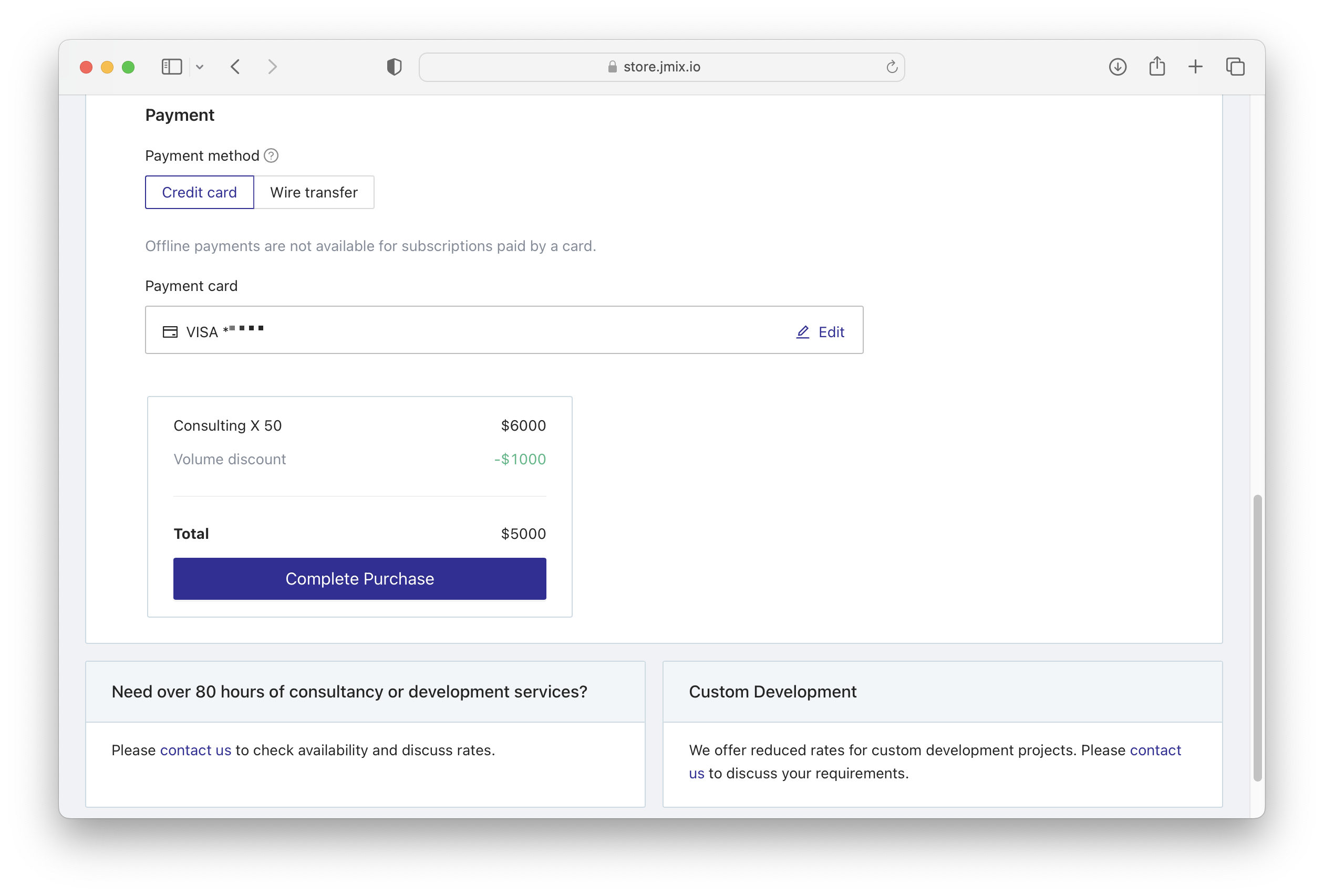Open a new tab with the plus icon
Viewport: 1324px width, 896px height.
1196,67
